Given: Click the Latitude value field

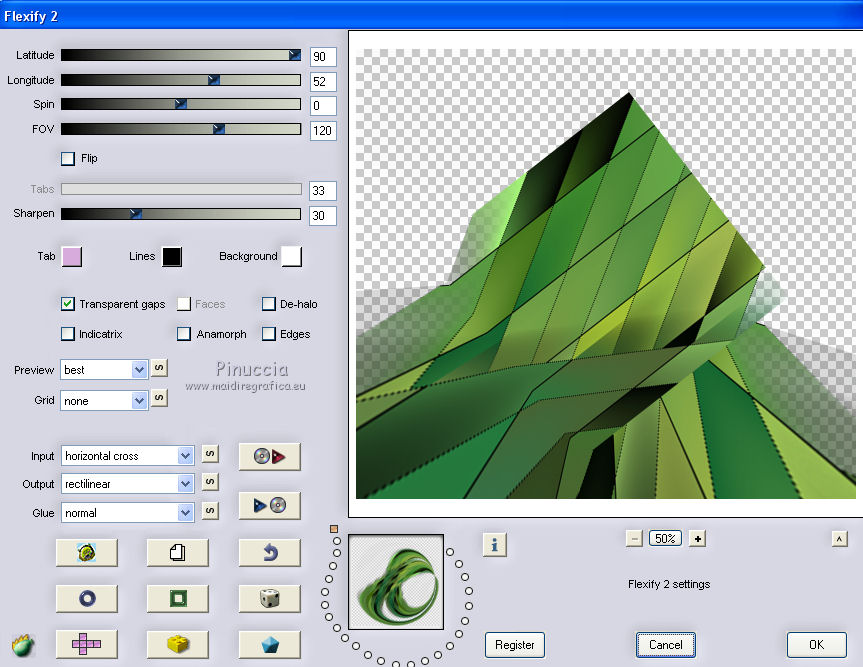Looking at the screenshot, I should tap(323, 57).
